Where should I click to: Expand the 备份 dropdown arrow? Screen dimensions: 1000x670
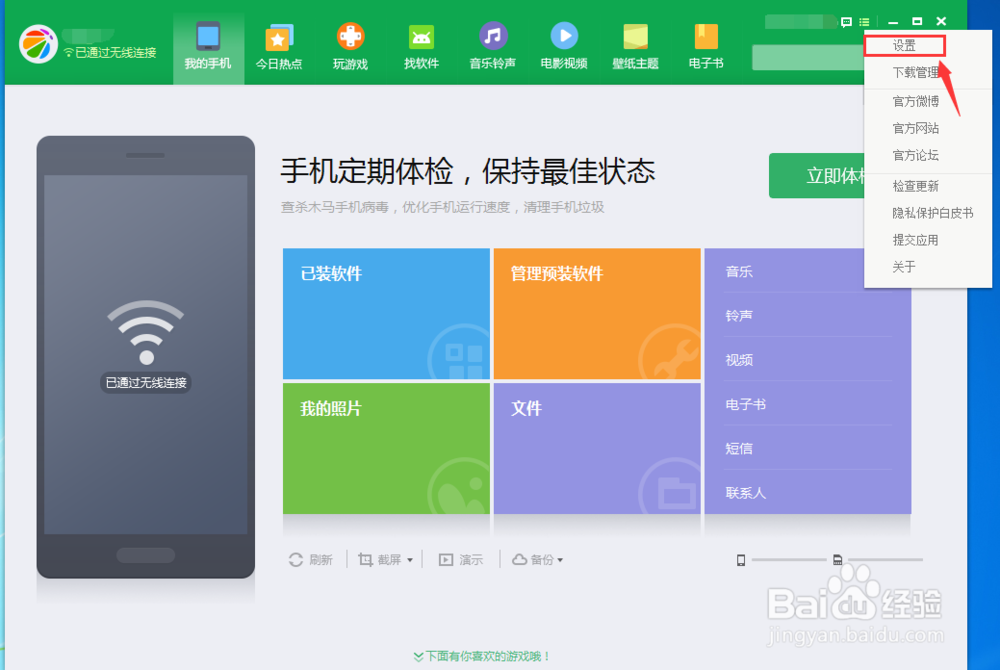click(561, 560)
